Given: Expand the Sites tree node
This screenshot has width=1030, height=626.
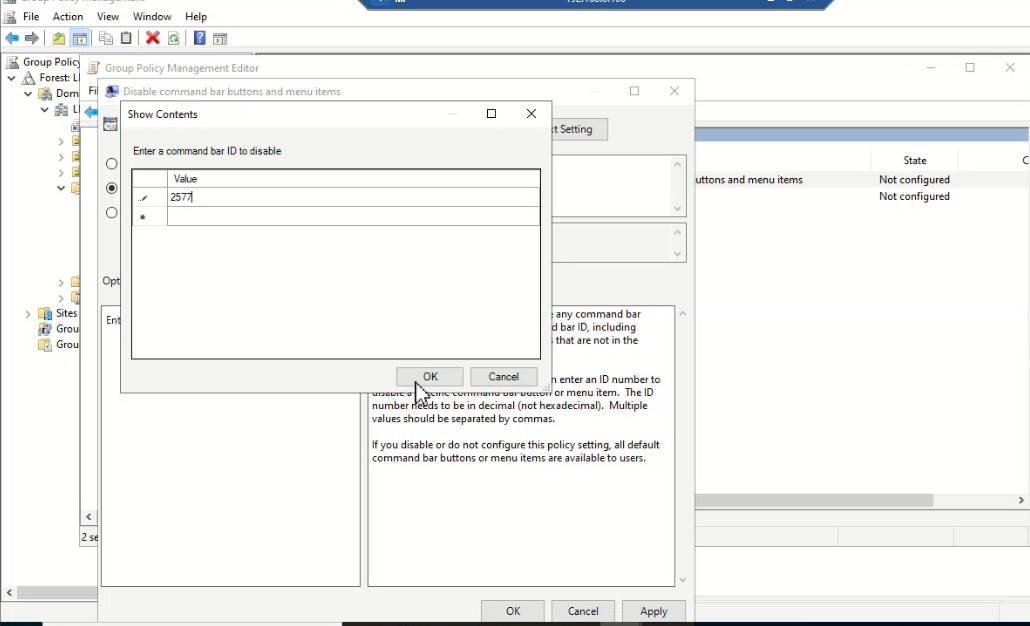Looking at the screenshot, I should [x=27, y=313].
